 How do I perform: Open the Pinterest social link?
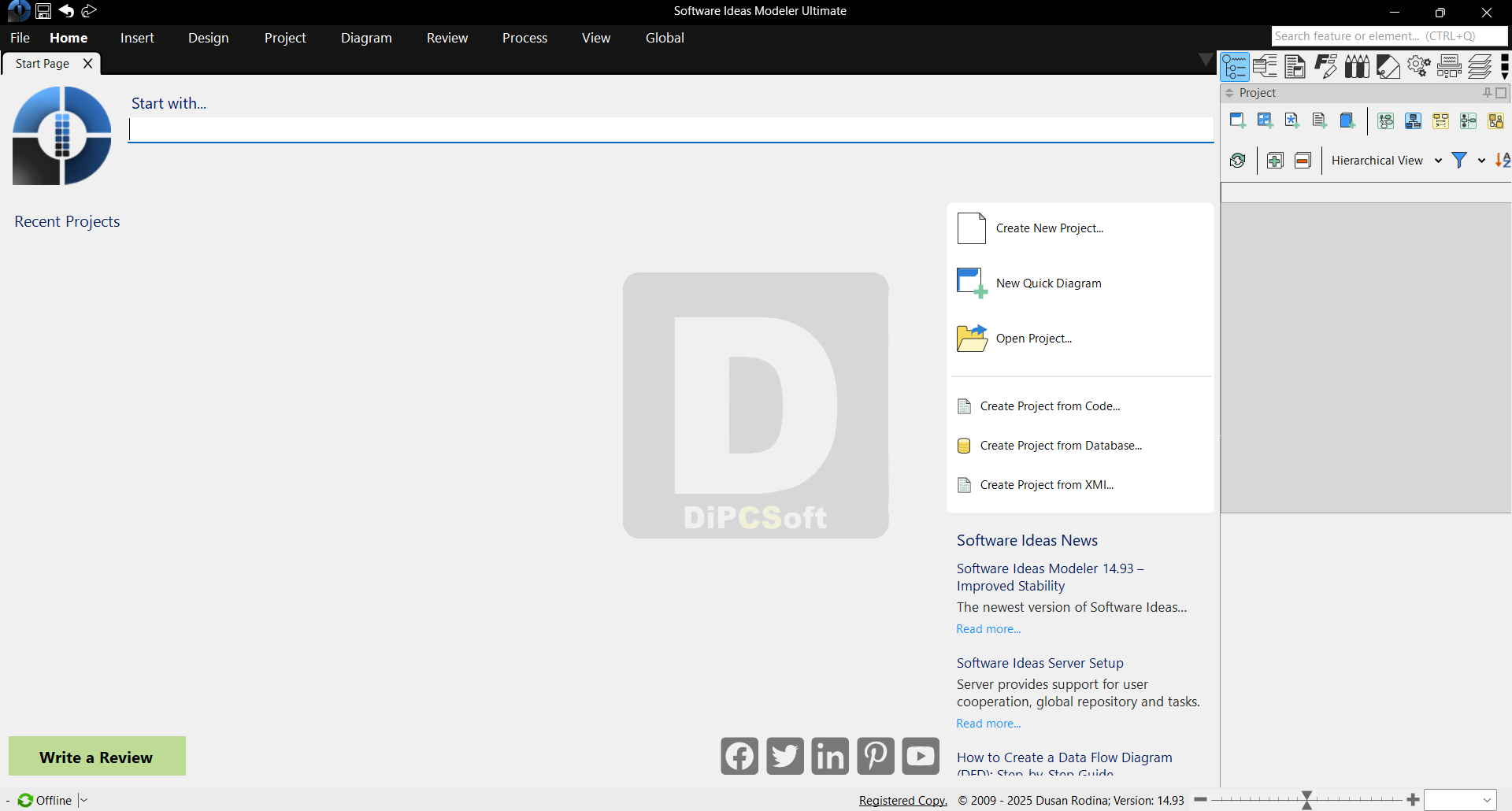(x=876, y=756)
